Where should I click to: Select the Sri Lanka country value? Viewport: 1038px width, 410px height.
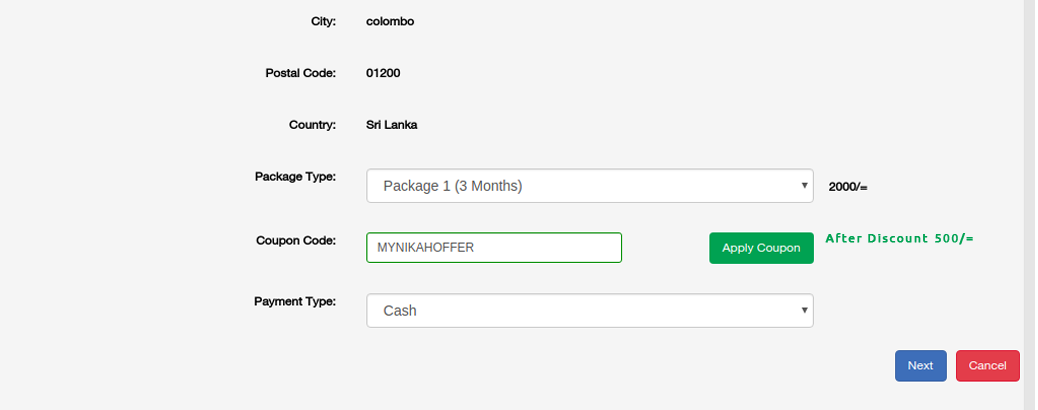point(392,125)
